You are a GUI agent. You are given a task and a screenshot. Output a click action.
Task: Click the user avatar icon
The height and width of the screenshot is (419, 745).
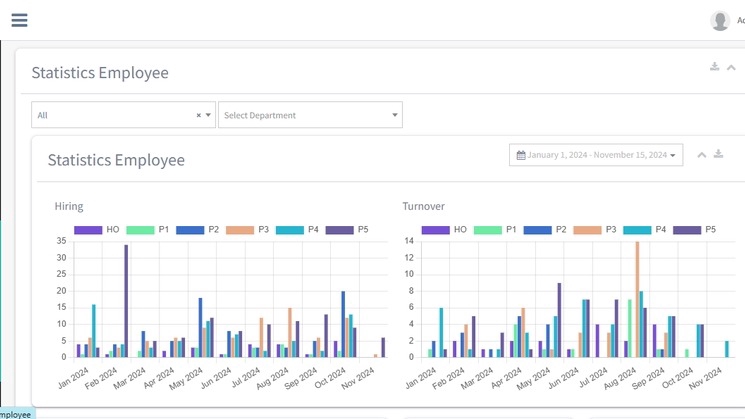pyautogui.click(x=720, y=21)
